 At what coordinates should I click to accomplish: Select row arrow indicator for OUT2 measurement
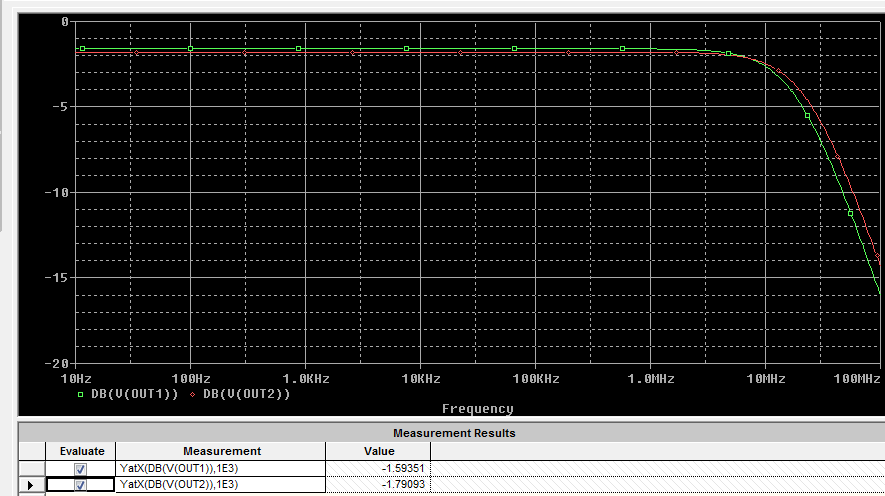tap(31, 485)
